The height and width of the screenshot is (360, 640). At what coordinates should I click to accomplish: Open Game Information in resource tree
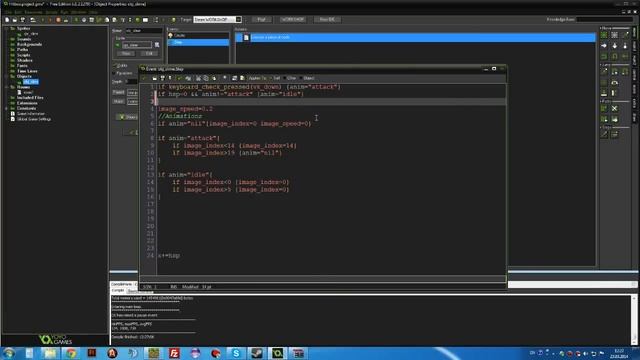pyautogui.click(x=30, y=114)
